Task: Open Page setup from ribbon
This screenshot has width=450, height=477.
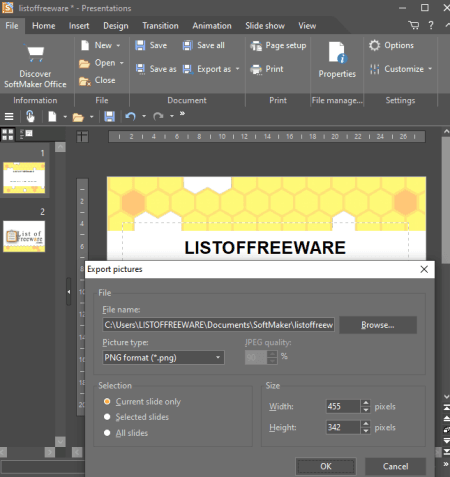Action: pos(278,46)
